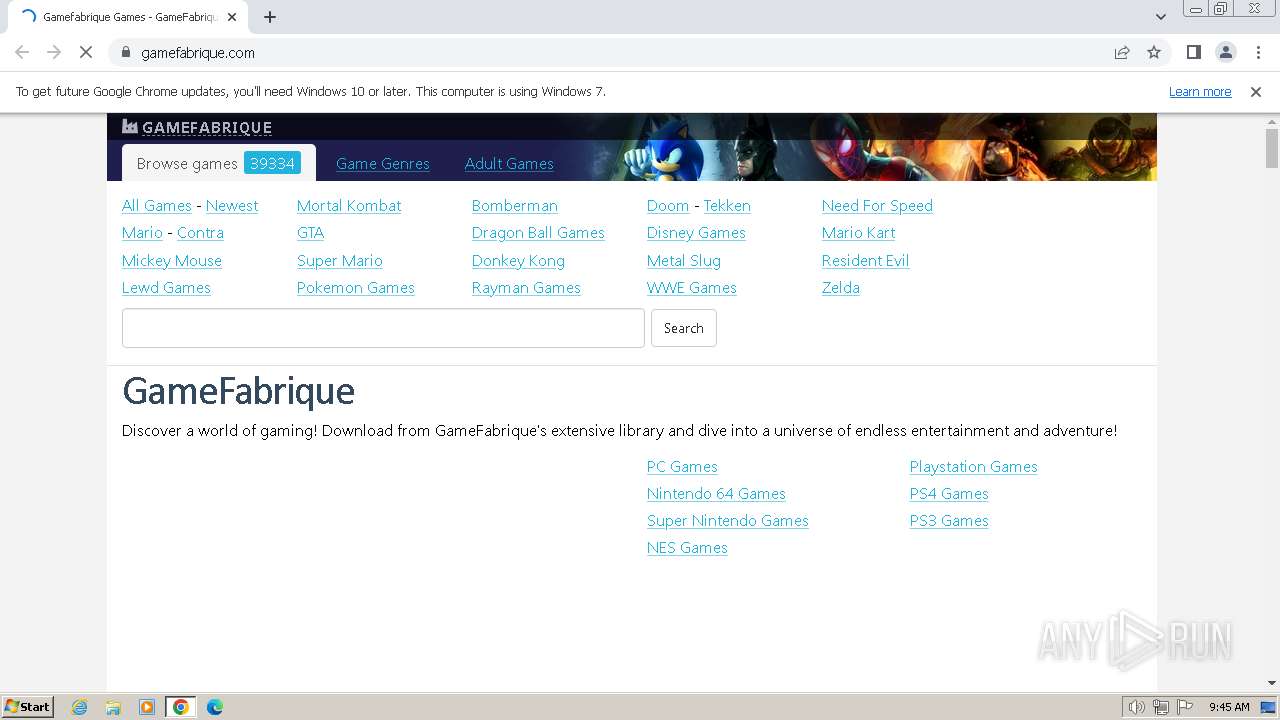Open the Pokemon Games link
Image resolution: width=1280 pixels, height=720 pixels.
[356, 288]
